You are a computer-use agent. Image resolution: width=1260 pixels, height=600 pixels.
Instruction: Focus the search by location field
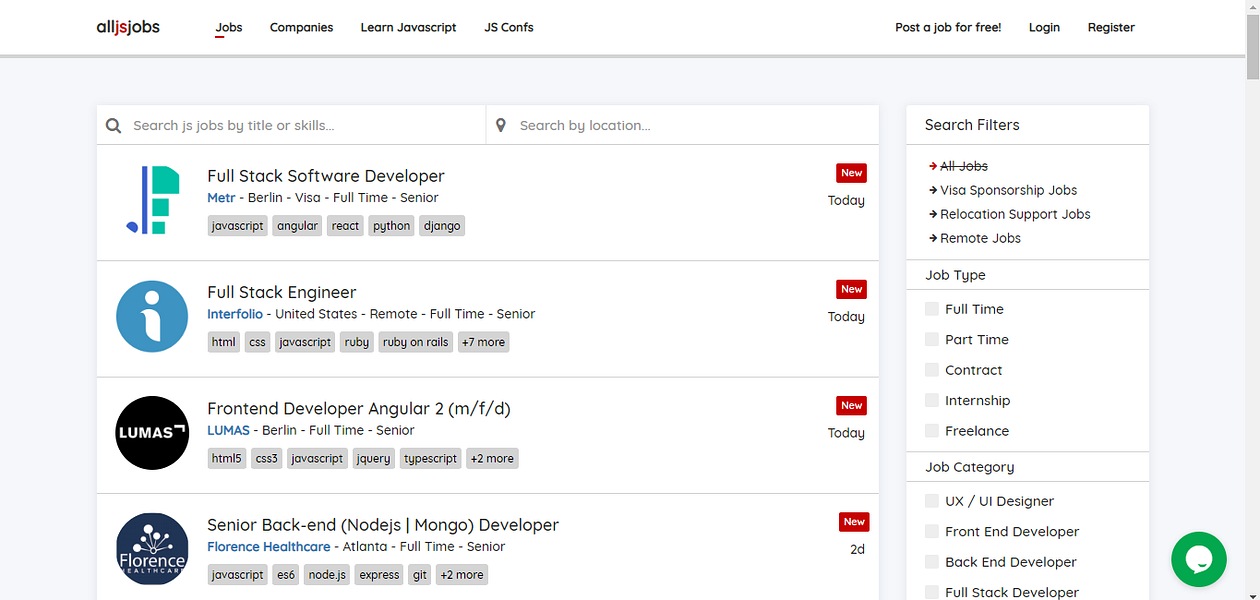pos(682,125)
